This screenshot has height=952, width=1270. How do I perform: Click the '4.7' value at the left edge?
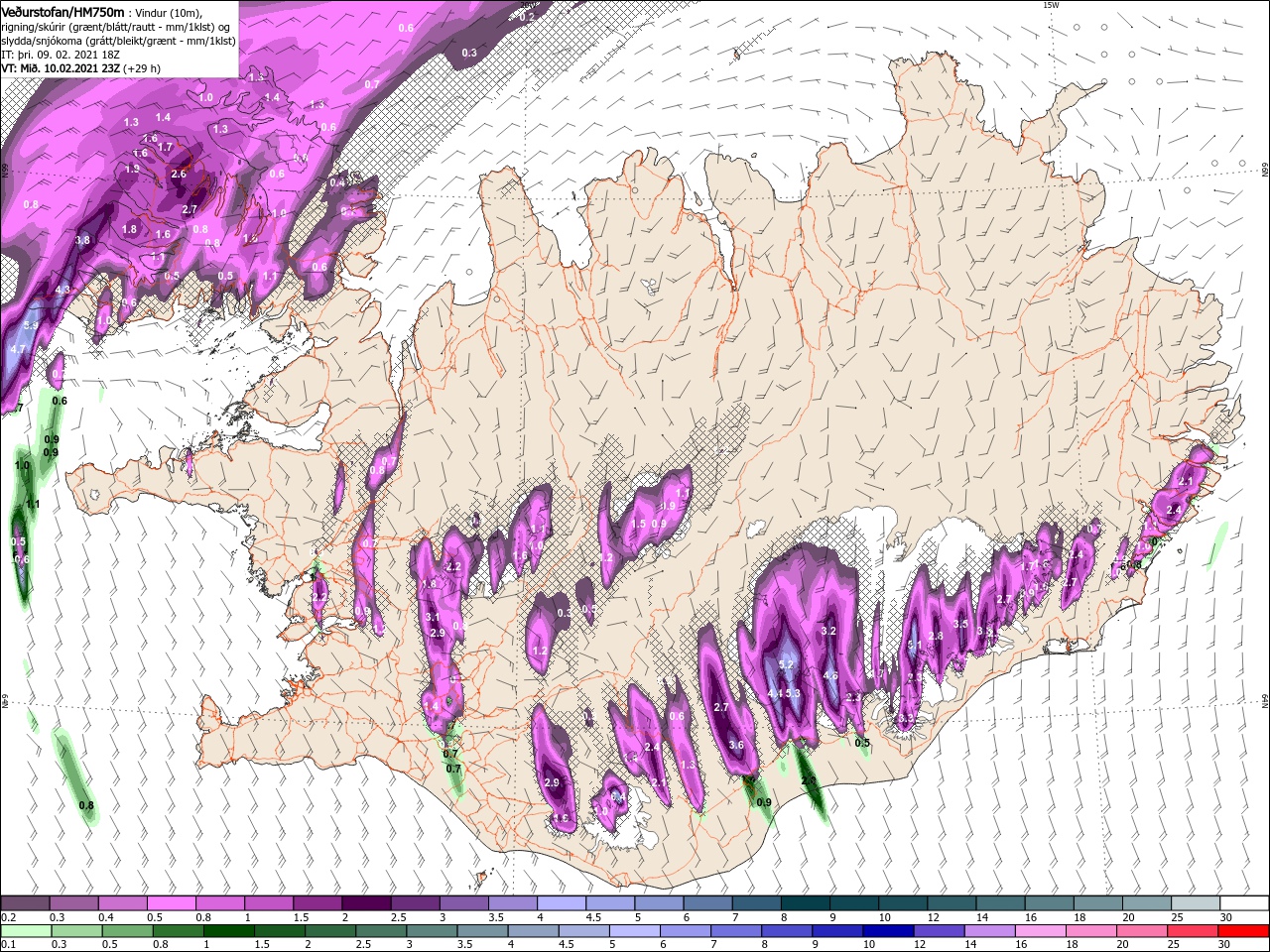[x=17, y=349]
